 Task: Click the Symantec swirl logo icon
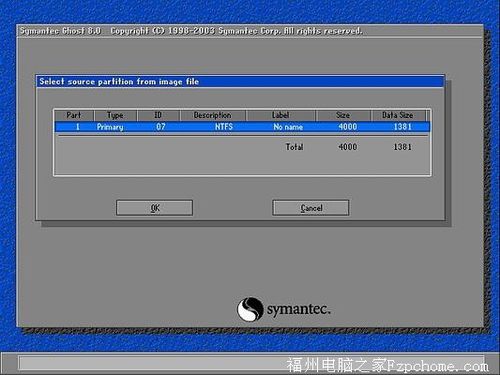pos(250,309)
